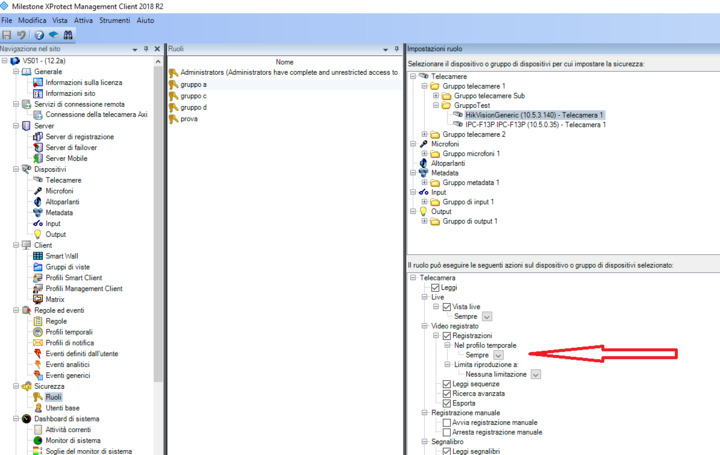
Task: Select the gruppo c role
Action: (x=193, y=96)
